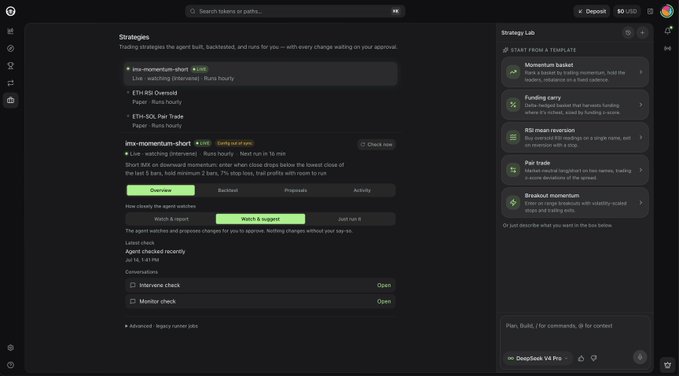Switch to the Backtest tab
Viewport: 679px width, 376px height.
(x=228, y=190)
